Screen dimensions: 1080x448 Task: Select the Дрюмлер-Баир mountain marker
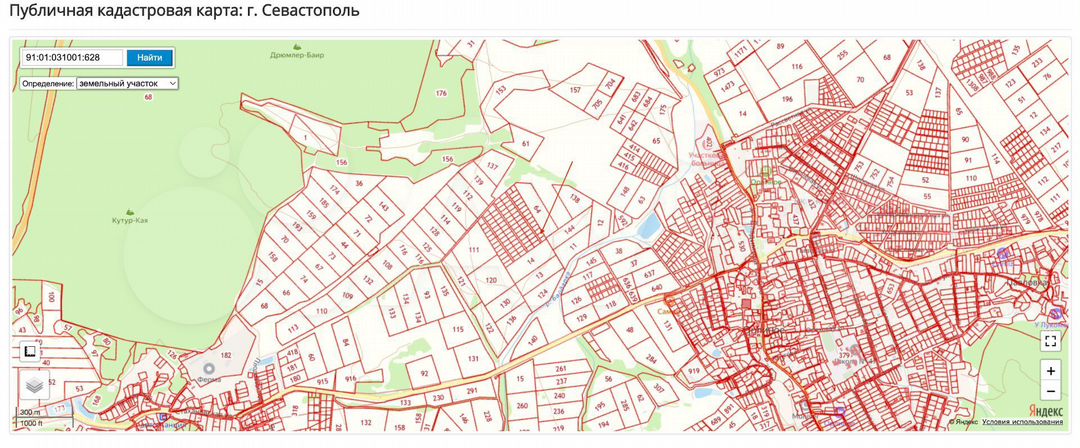(297, 46)
